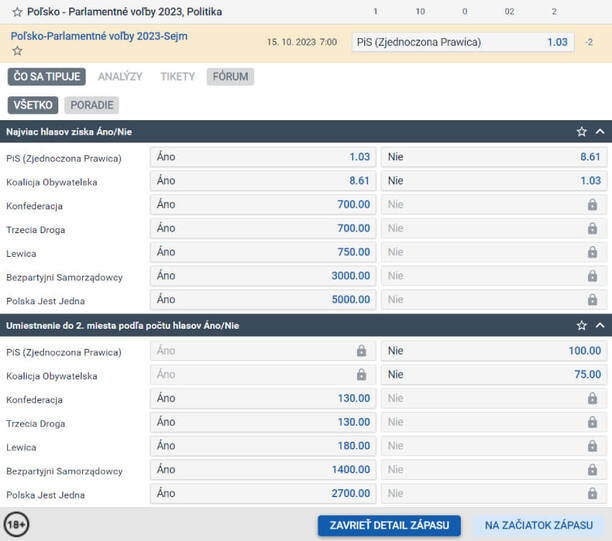The height and width of the screenshot is (541, 612).
Task: Bet Áno 700.00 on Trzecia Droga winner
Action: click(x=263, y=228)
